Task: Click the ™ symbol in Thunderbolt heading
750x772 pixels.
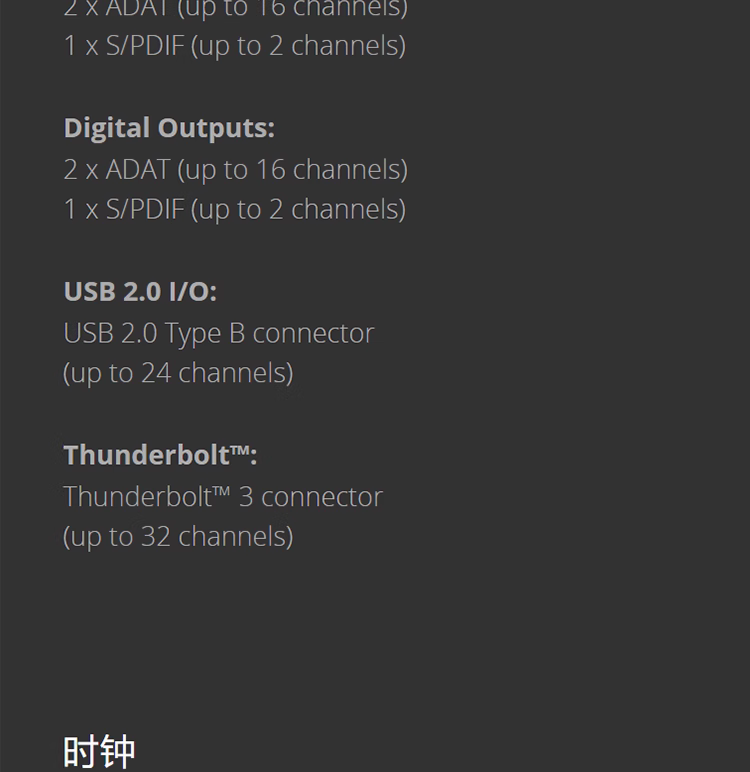Action: pyautogui.click(x=240, y=450)
